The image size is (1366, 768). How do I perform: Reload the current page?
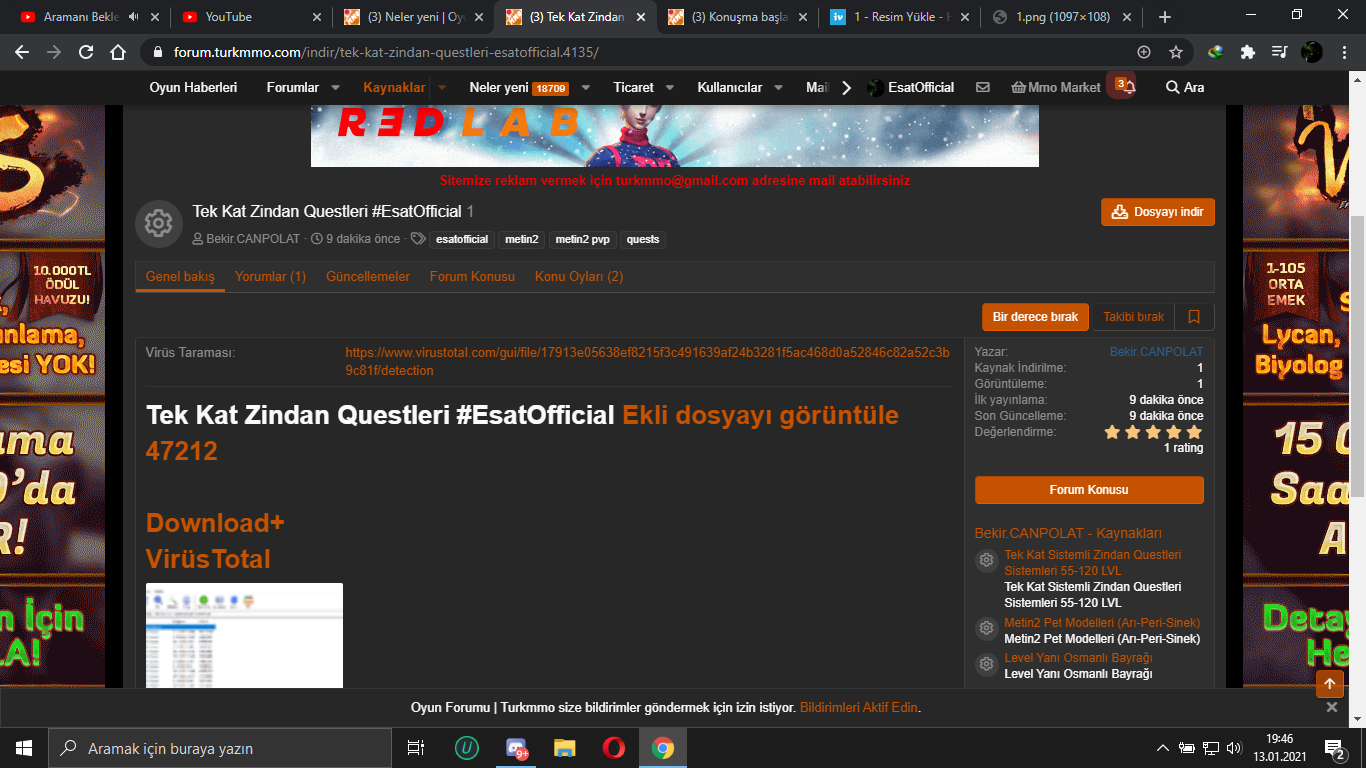[86, 52]
